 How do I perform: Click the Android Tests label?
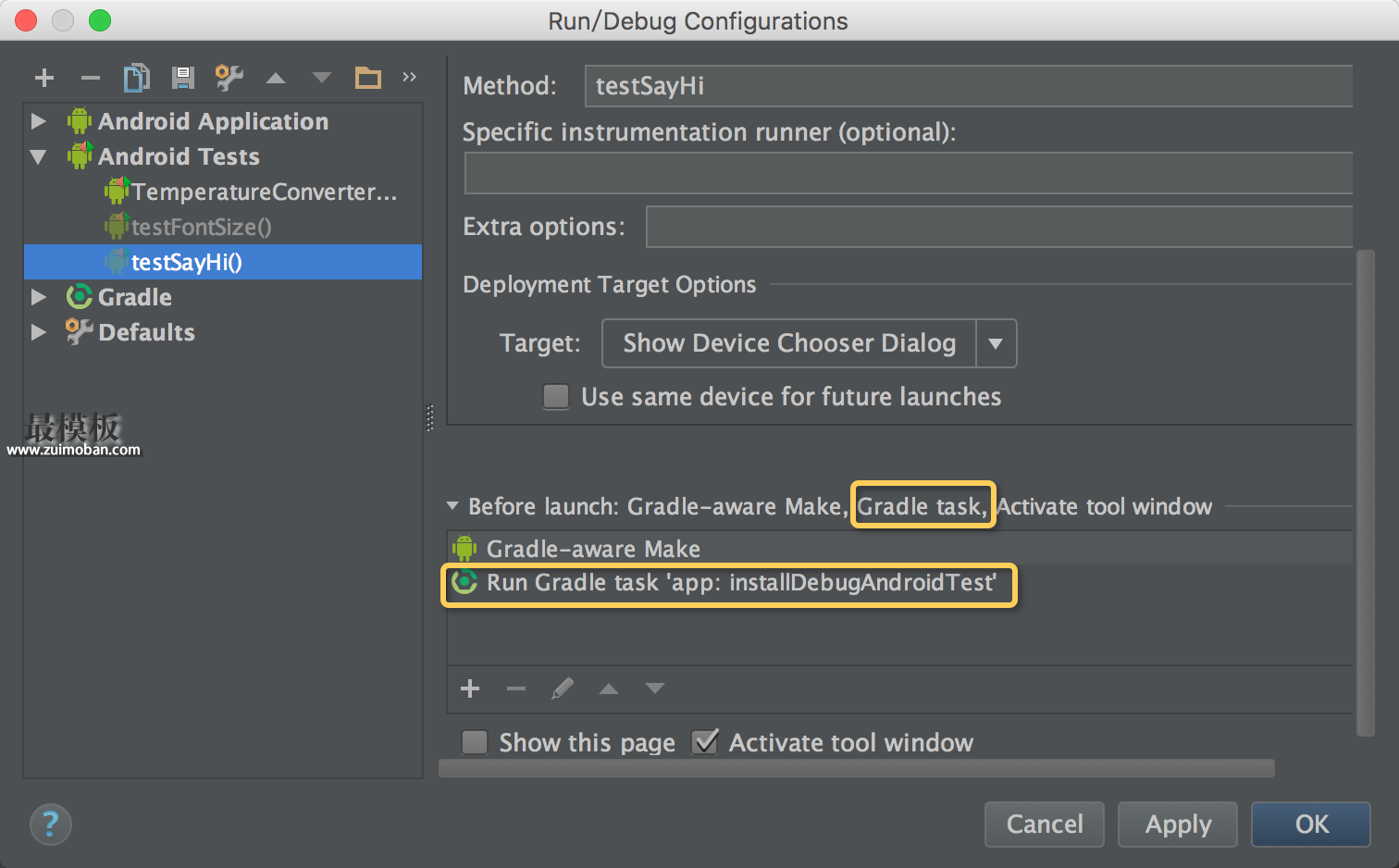[x=180, y=156]
